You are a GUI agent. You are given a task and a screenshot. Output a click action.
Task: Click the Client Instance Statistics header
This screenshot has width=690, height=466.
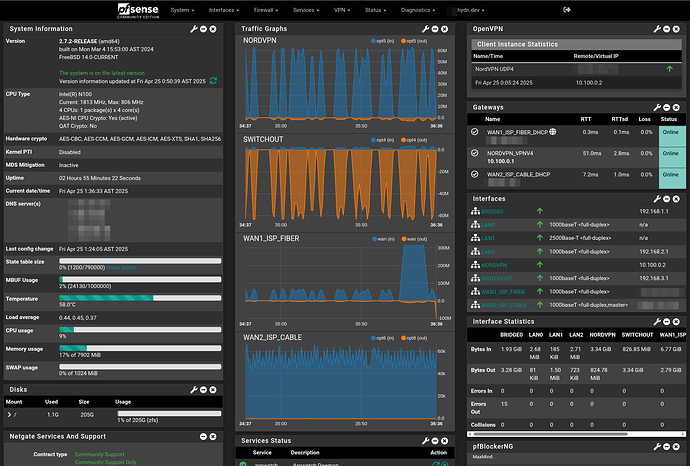click(576, 44)
